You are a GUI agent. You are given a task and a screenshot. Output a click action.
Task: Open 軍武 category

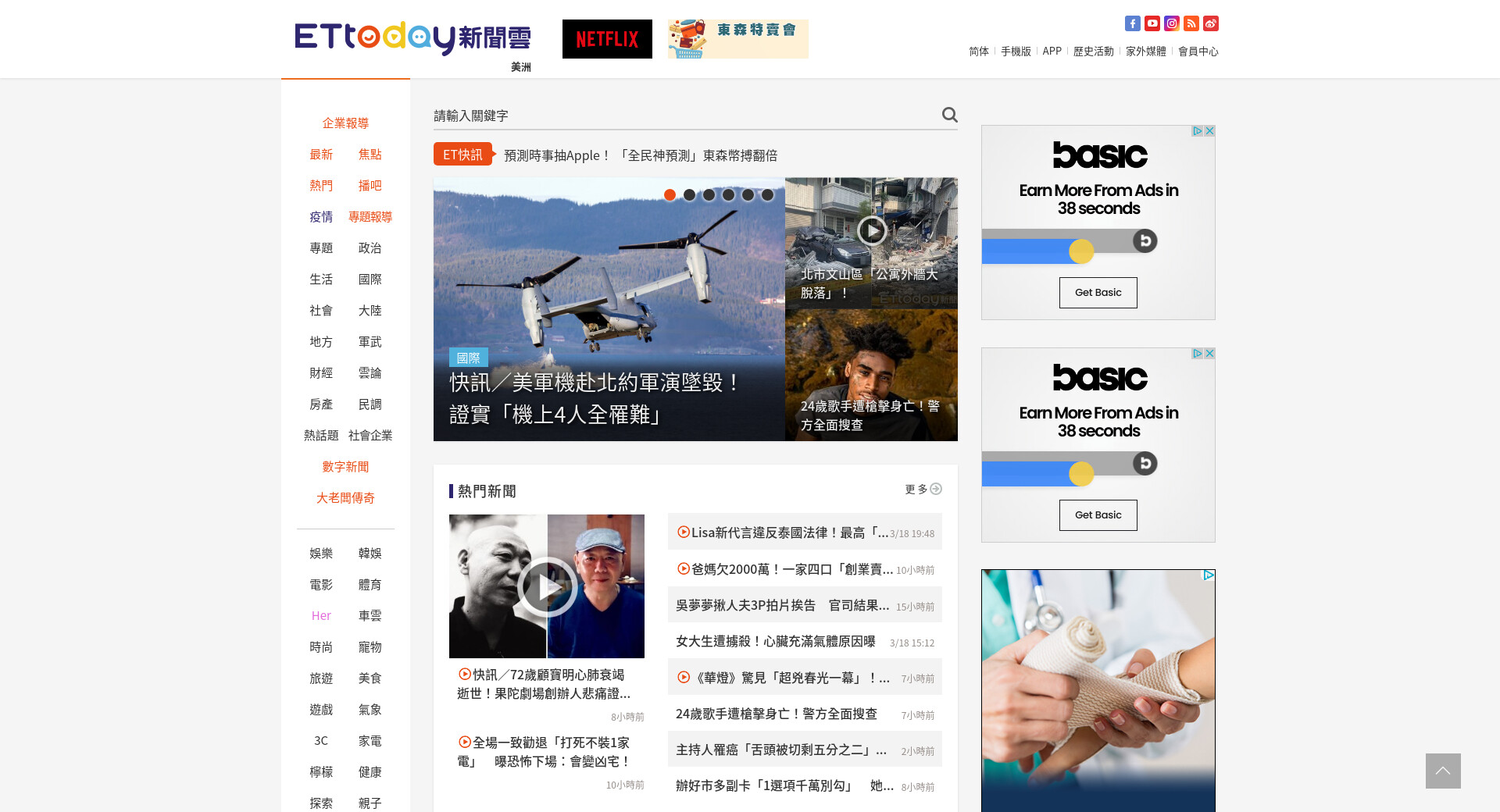coord(370,342)
